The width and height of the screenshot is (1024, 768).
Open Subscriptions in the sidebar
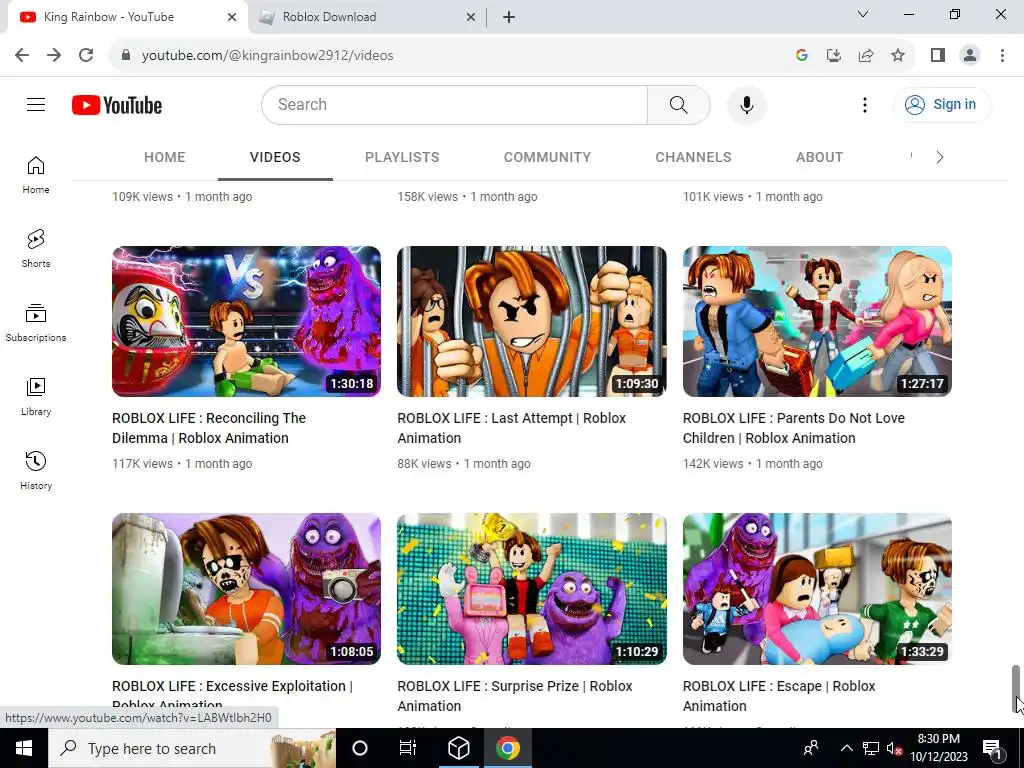tap(36, 323)
